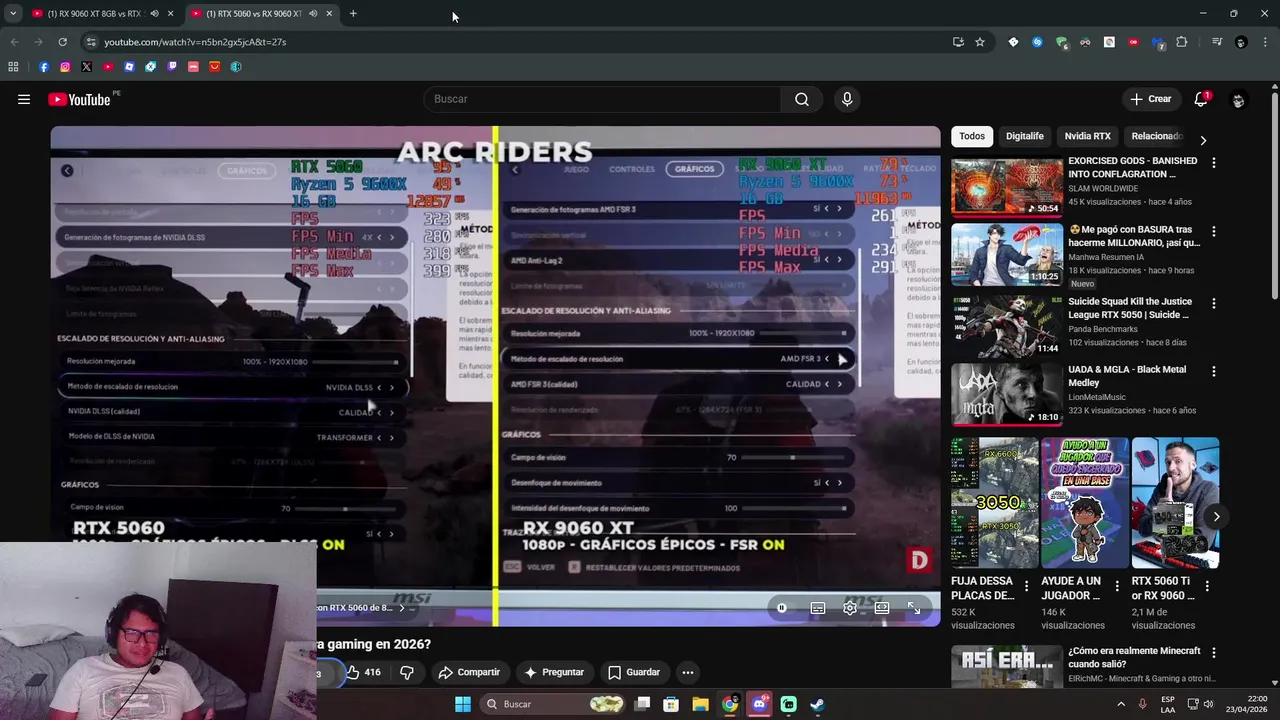The image size is (1280, 720).
Task: Open the Instagram bookmark
Action: [65, 67]
